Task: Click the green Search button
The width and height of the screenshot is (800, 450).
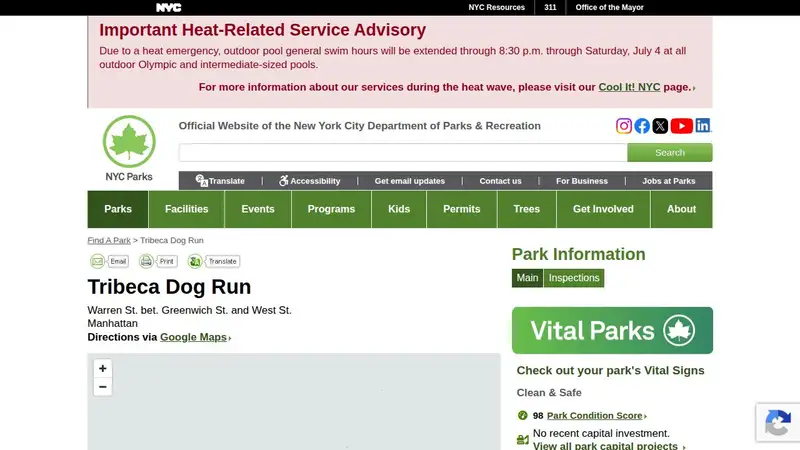Action: pos(670,153)
